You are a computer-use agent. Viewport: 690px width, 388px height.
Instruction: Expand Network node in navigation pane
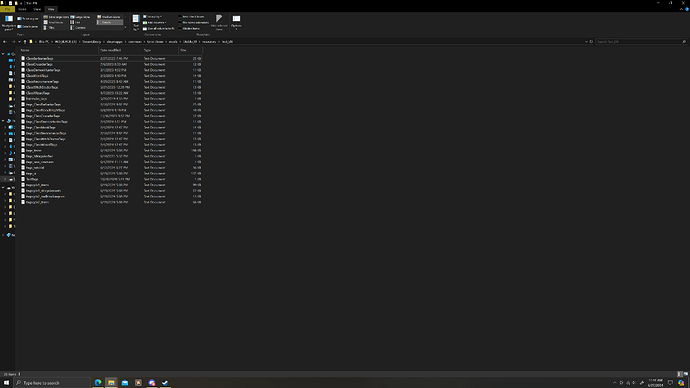3,235
